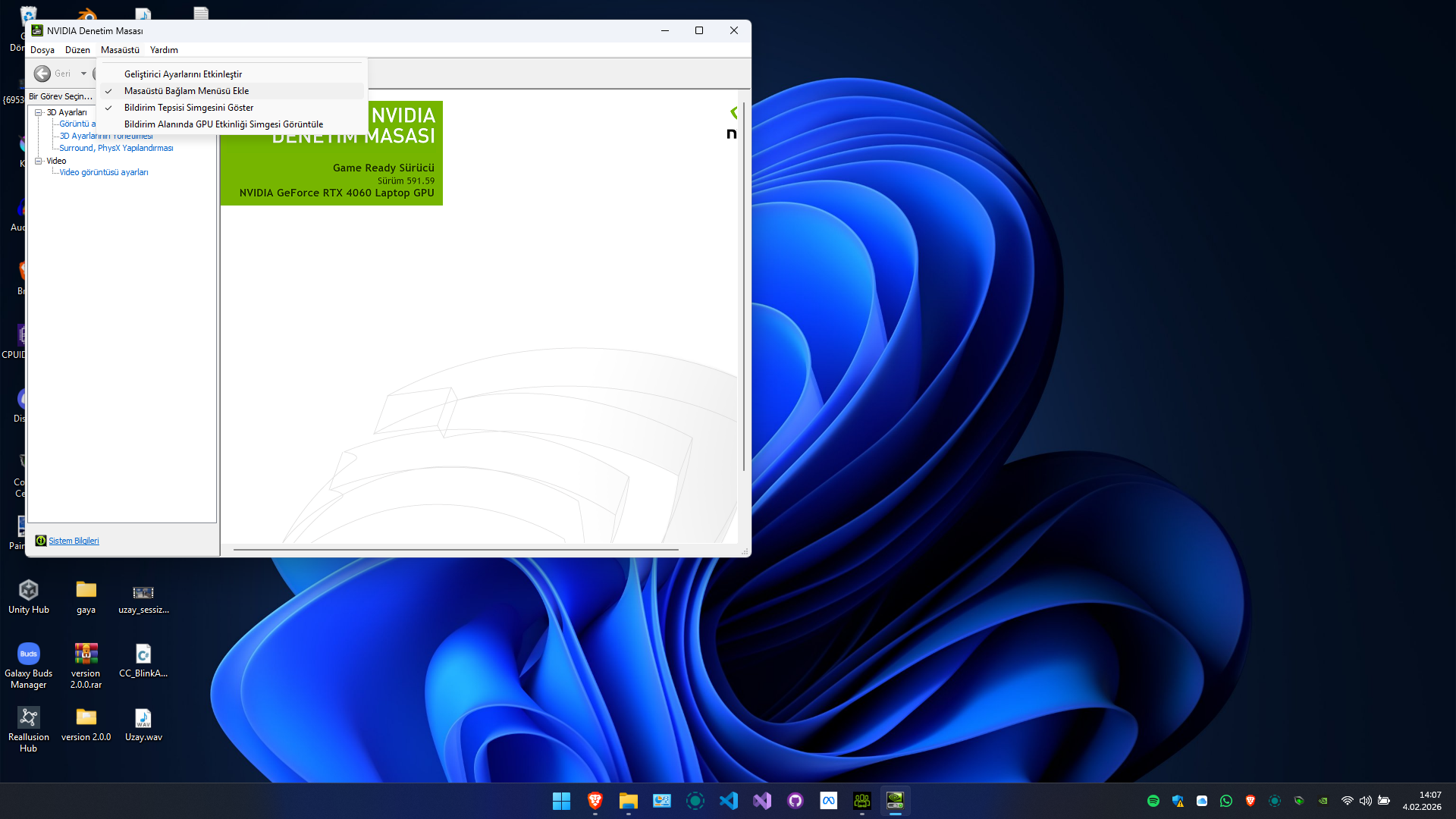
Task: Open the Yardım menu
Action: (164, 50)
